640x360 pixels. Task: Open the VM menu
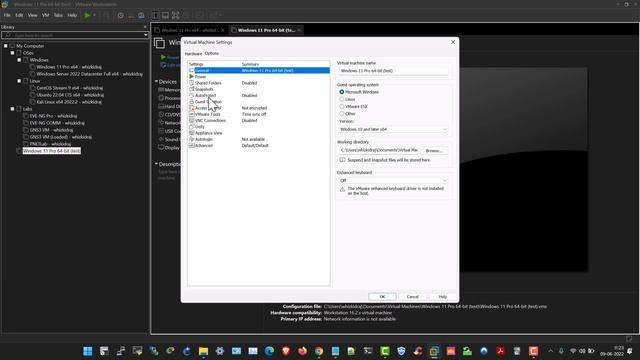(x=45, y=15)
